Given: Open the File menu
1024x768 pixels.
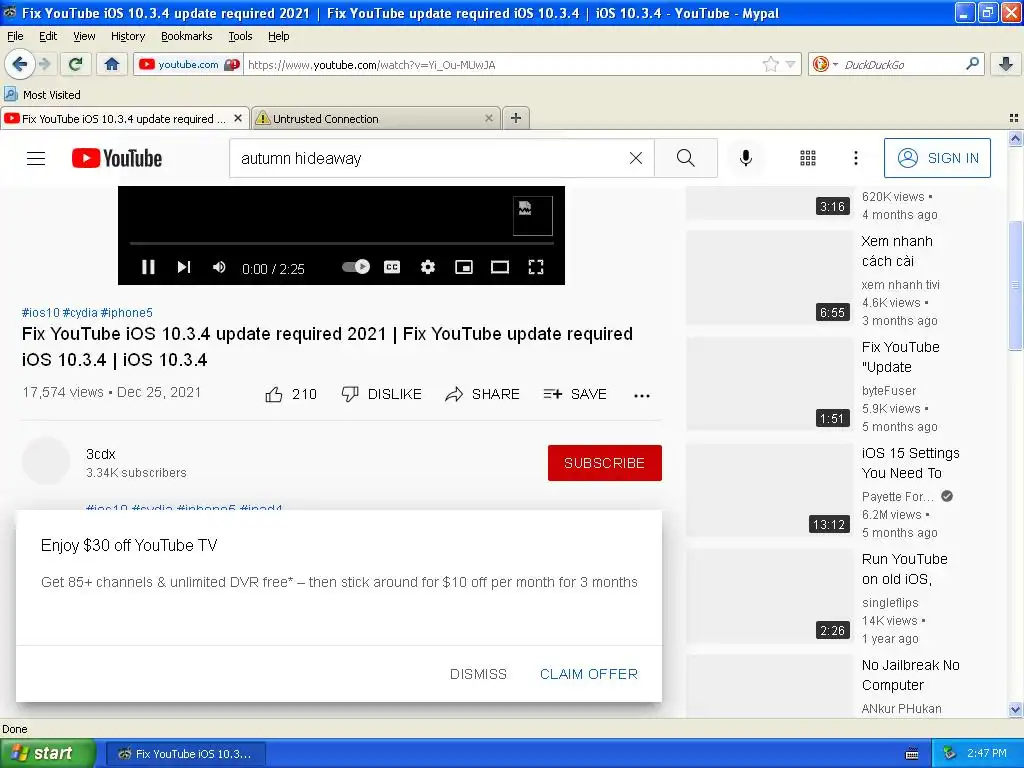Looking at the screenshot, I should 15,36.
